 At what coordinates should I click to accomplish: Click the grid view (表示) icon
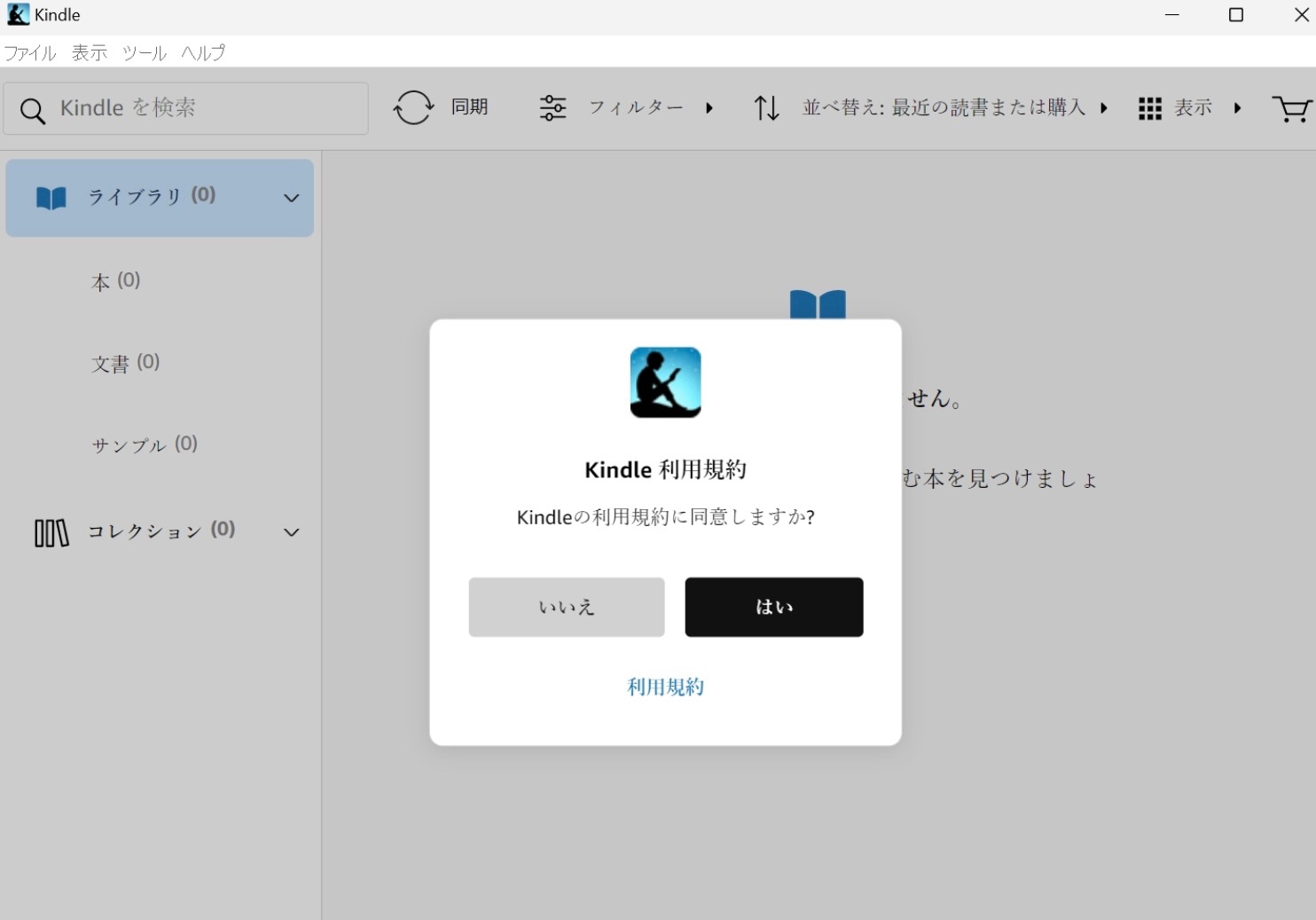(x=1150, y=108)
